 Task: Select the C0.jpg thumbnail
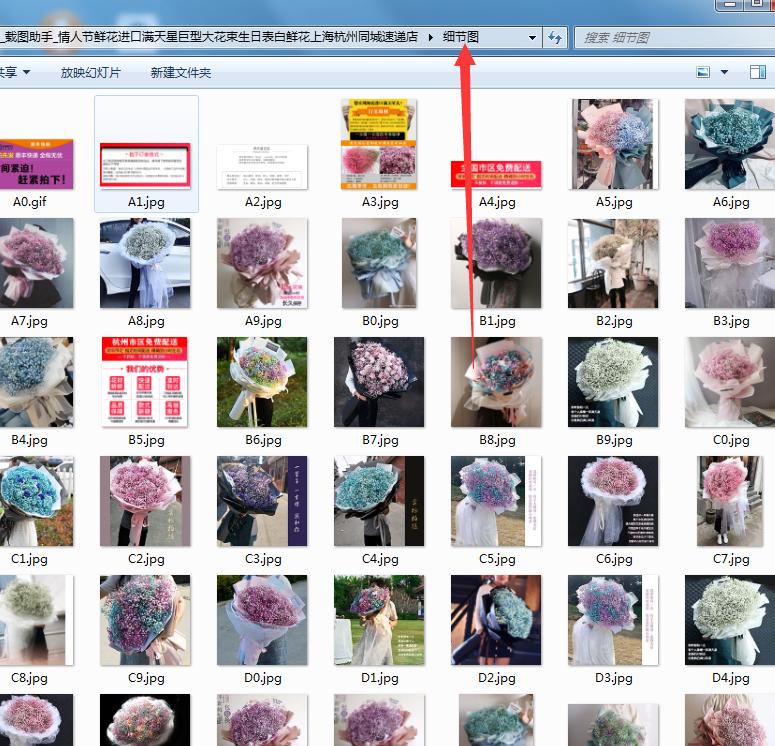[730, 382]
